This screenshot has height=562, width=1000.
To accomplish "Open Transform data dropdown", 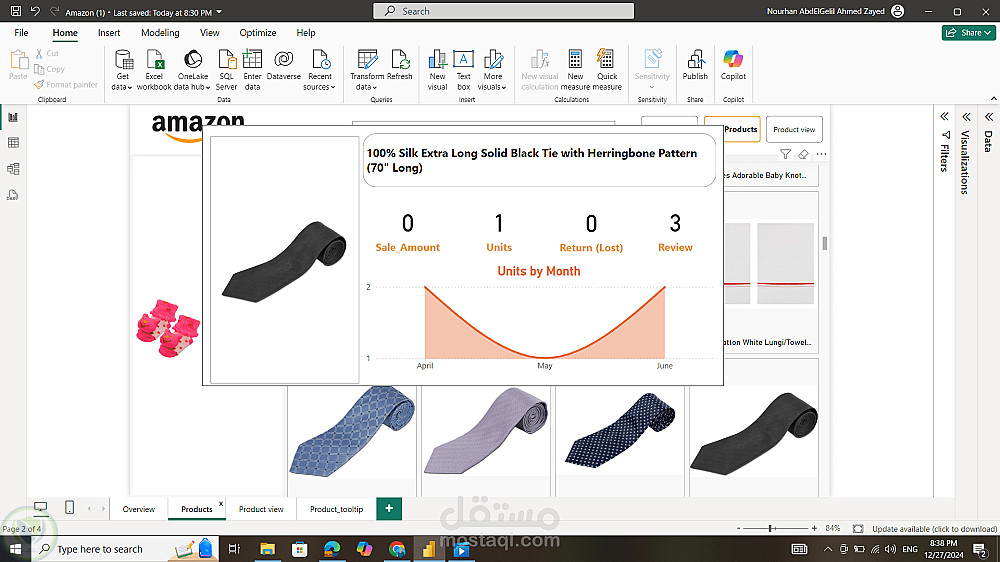I will [367, 70].
